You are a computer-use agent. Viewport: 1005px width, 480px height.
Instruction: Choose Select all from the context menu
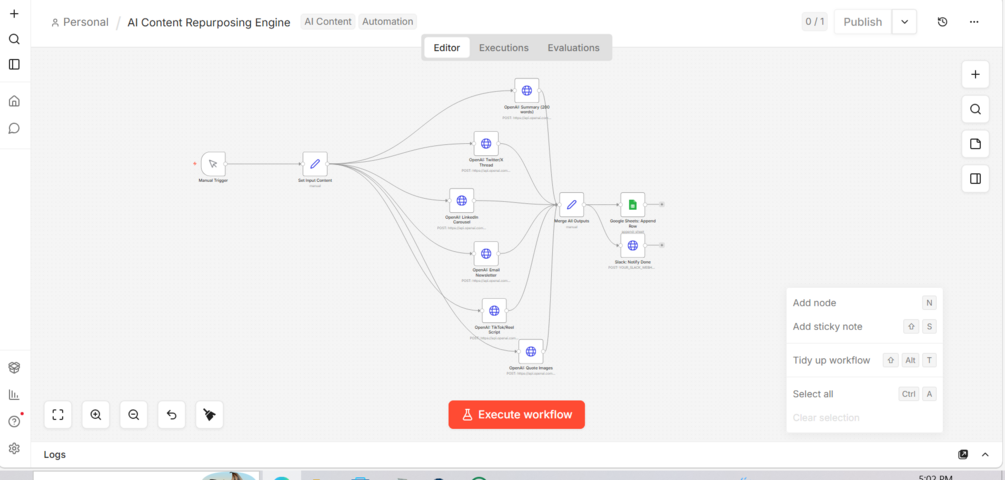tap(864, 394)
